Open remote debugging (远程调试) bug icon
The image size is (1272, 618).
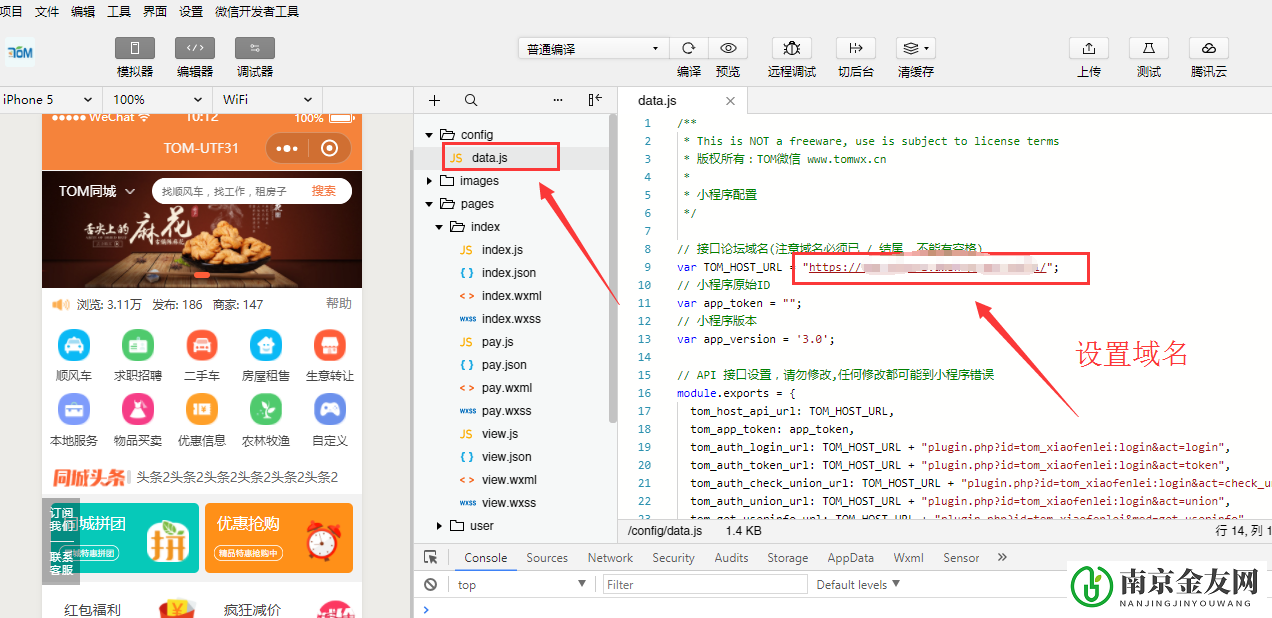792,48
